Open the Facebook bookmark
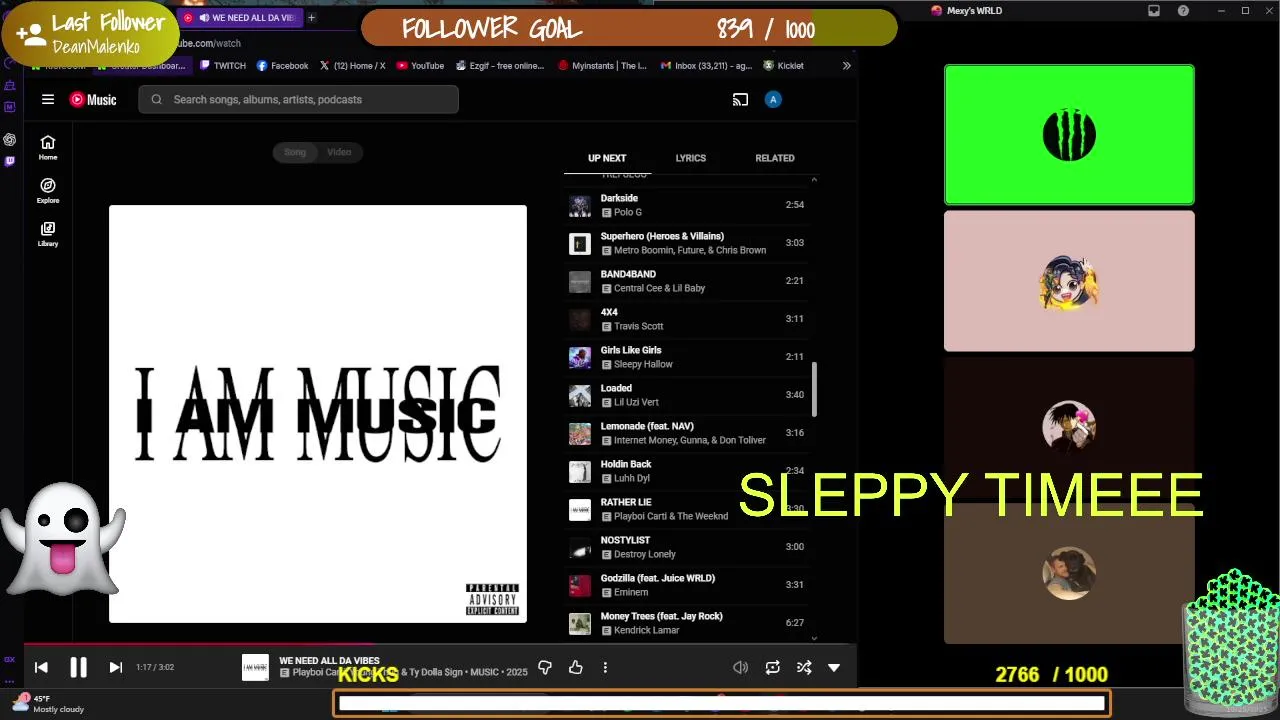This screenshot has height=720, width=1280. (283, 66)
